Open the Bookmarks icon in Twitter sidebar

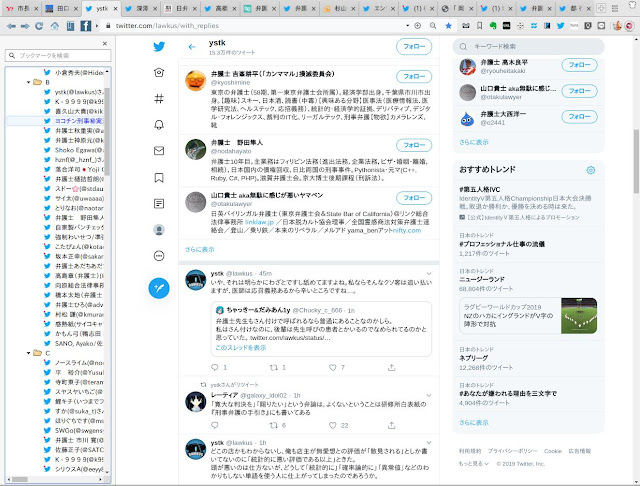click(159, 178)
